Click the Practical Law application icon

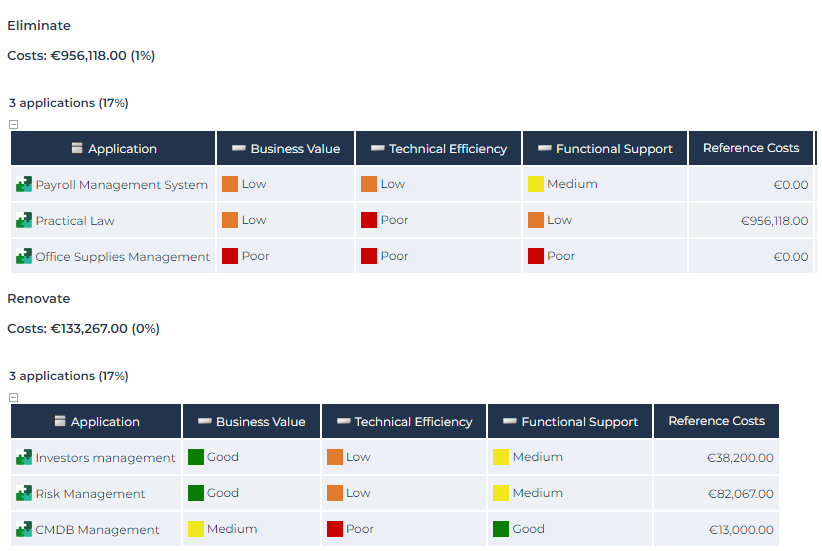pyautogui.click(x=24, y=221)
